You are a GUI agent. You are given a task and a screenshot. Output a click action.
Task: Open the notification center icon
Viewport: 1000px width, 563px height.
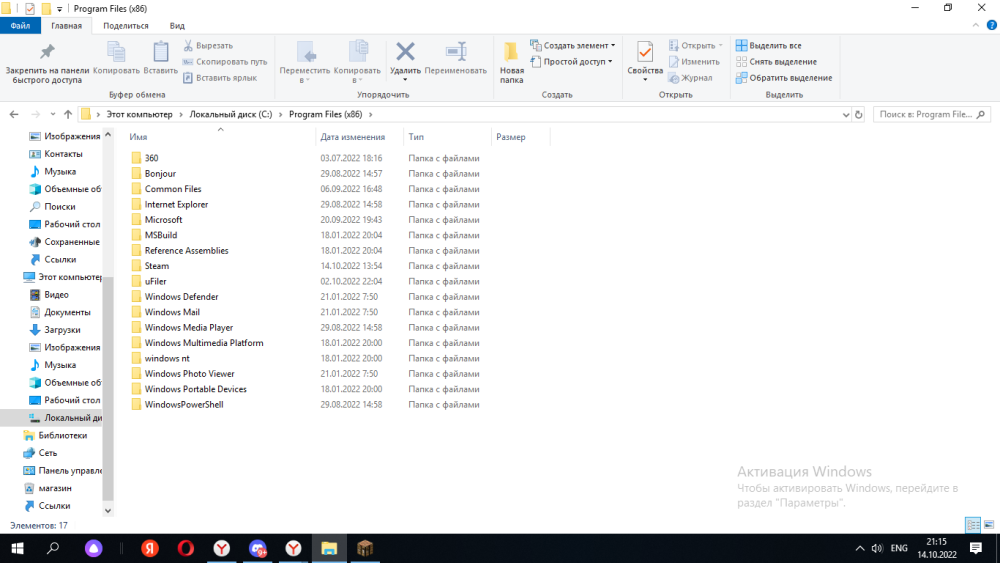click(976, 548)
